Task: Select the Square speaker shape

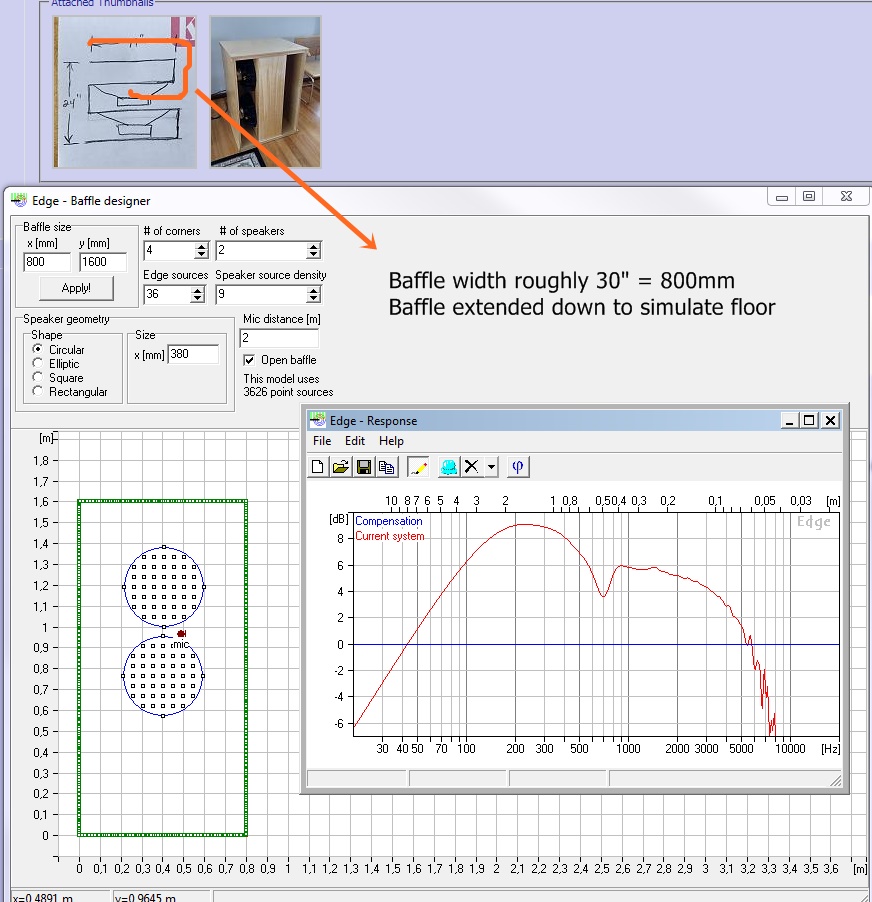Action: (x=38, y=377)
